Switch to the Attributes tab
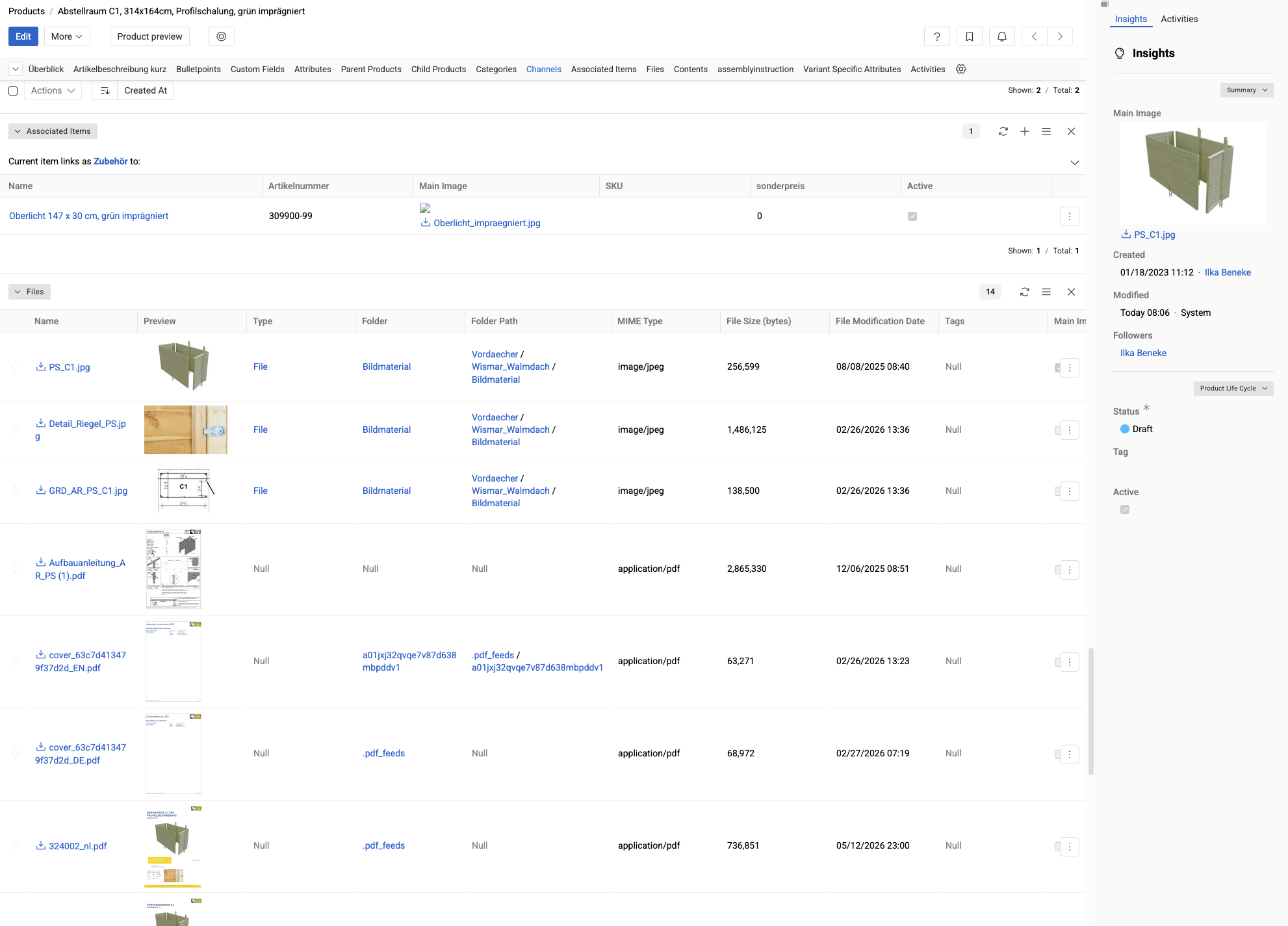 pyautogui.click(x=313, y=69)
